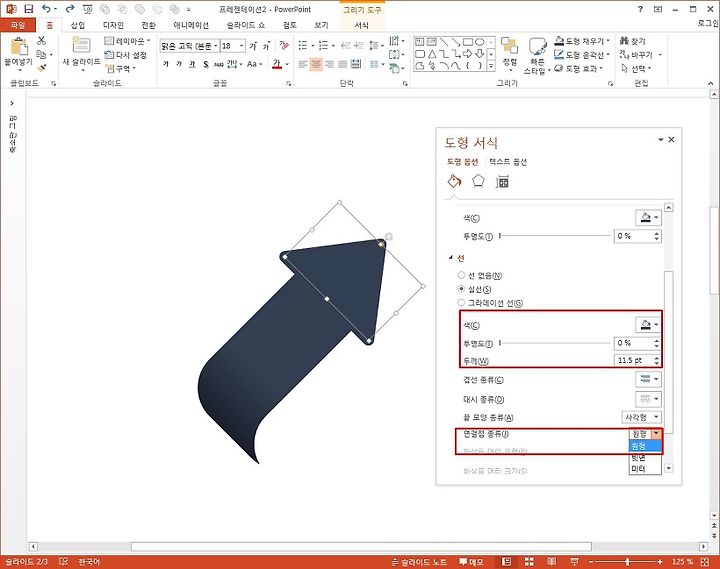Click the center align paragraph icon
The height and width of the screenshot is (569, 720).
[x=316, y=64]
